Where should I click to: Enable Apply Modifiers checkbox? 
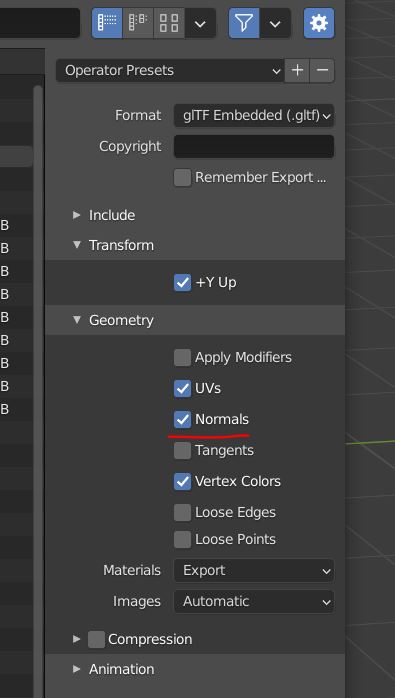point(182,357)
